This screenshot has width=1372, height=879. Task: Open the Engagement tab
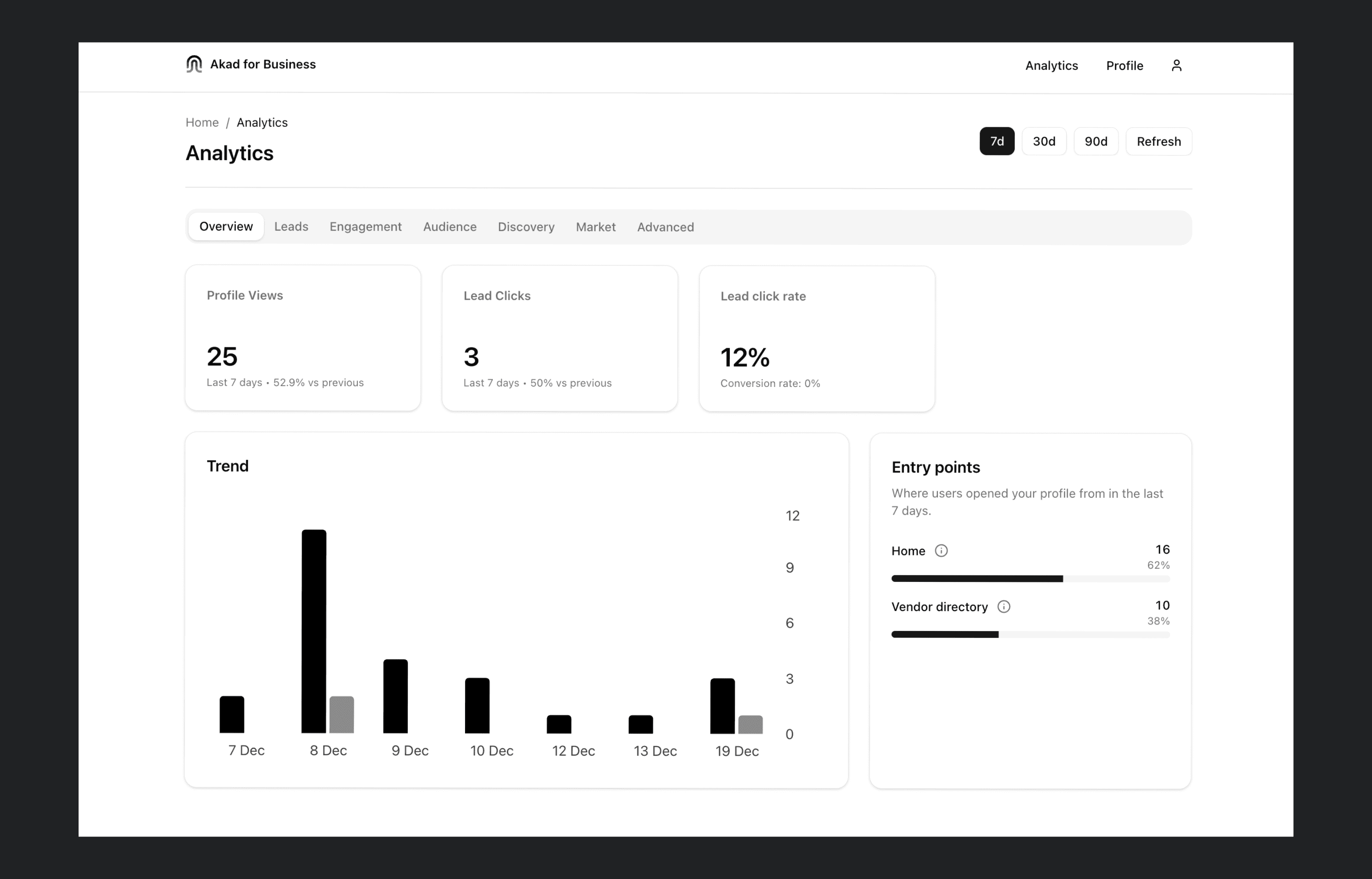click(x=366, y=227)
